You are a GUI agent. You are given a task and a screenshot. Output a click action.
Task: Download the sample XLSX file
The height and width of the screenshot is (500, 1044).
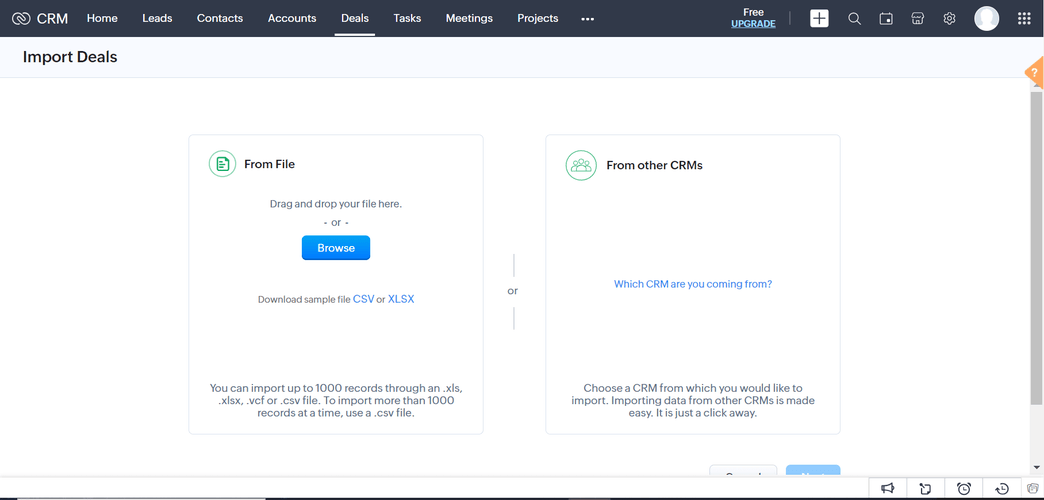401,299
